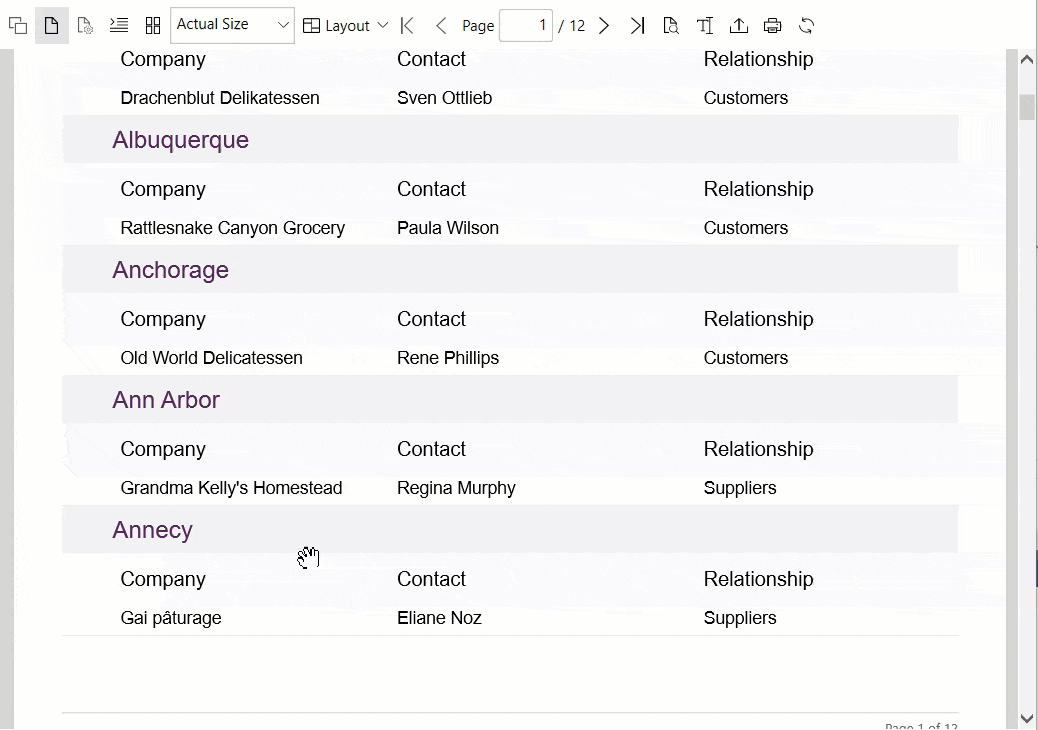The width and height of the screenshot is (1038, 730).
Task: Open the find in document tool
Action: click(671, 25)
